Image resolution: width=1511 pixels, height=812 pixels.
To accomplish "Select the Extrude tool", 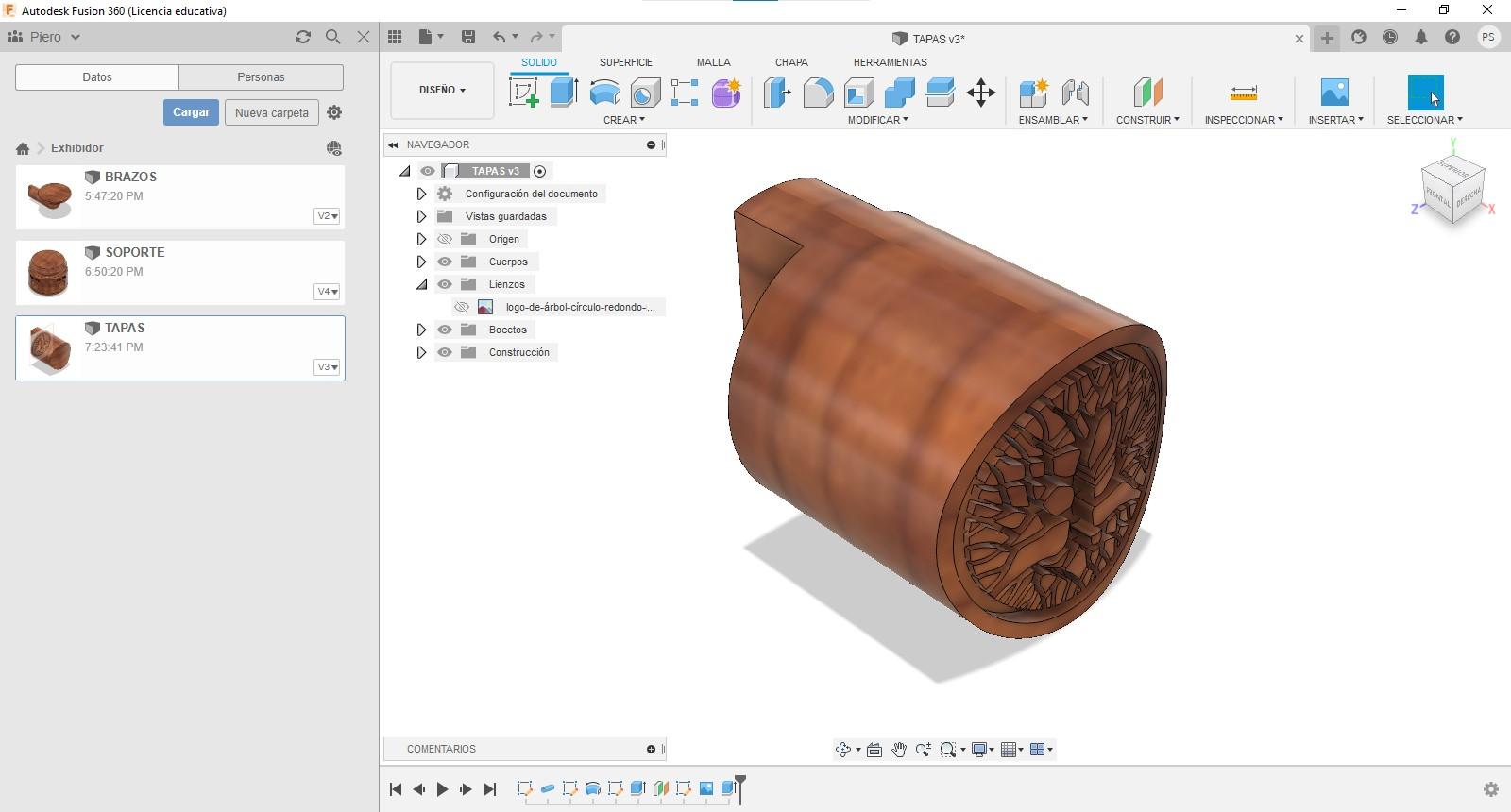I will [x=564, y=93].
